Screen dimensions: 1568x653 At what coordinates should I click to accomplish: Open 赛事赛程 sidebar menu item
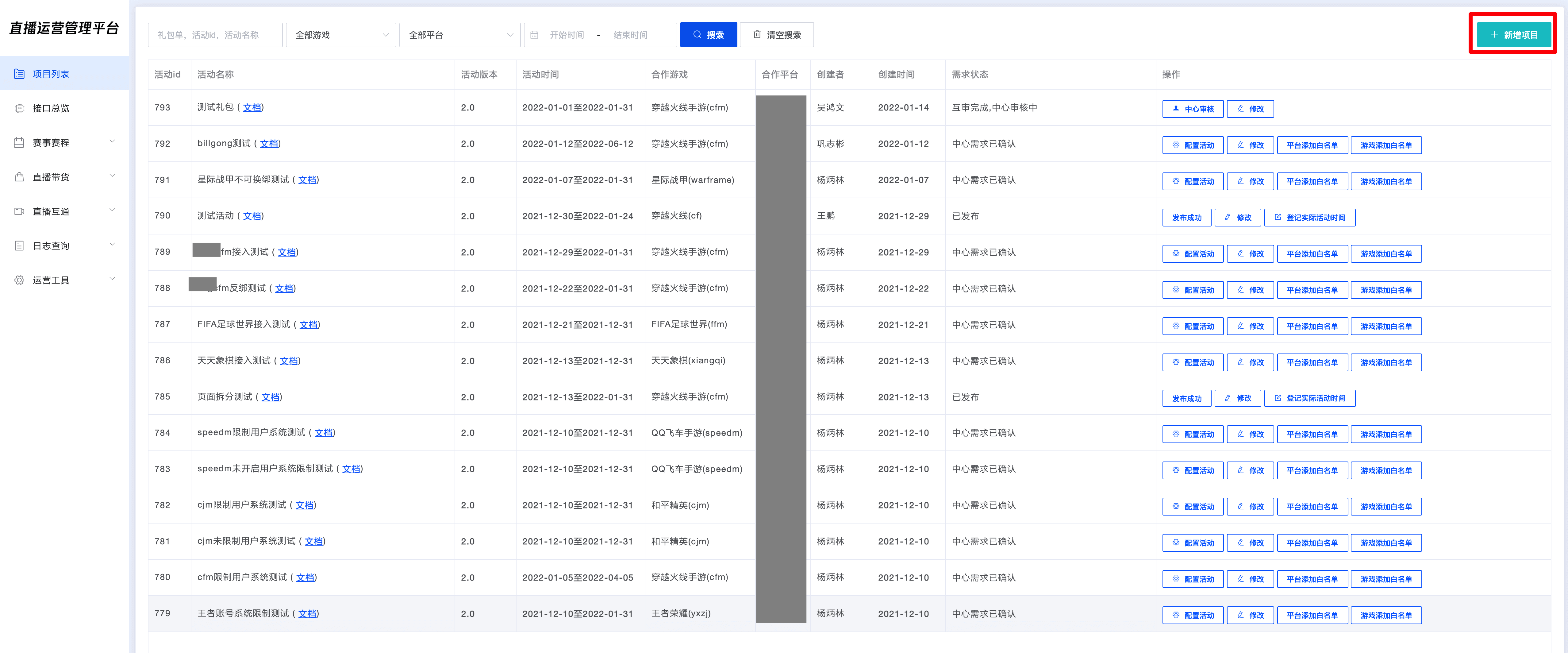tap(64, 143)
